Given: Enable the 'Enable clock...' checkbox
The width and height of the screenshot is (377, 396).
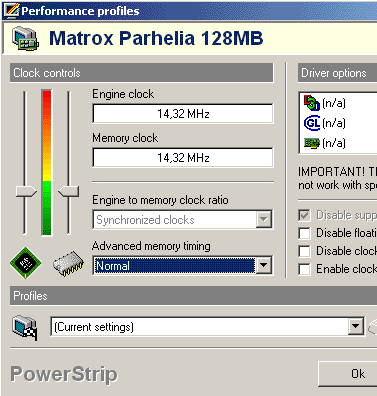Looking at the screenshot, I should coord(304,269).
